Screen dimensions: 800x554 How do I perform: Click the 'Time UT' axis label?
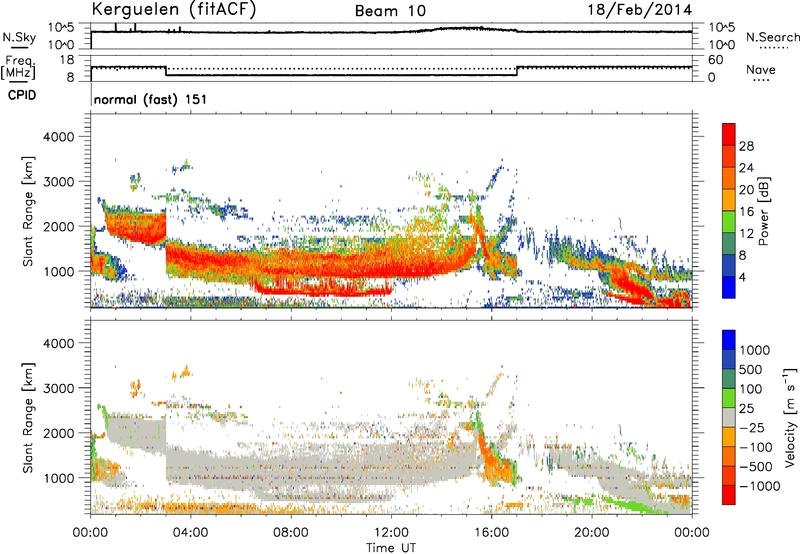391,547
